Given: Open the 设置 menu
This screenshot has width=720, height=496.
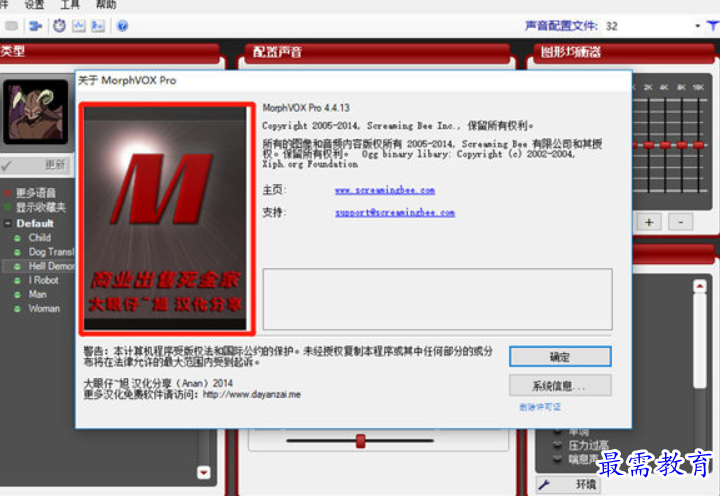Looking at the screenshot, I should [34, 5].
